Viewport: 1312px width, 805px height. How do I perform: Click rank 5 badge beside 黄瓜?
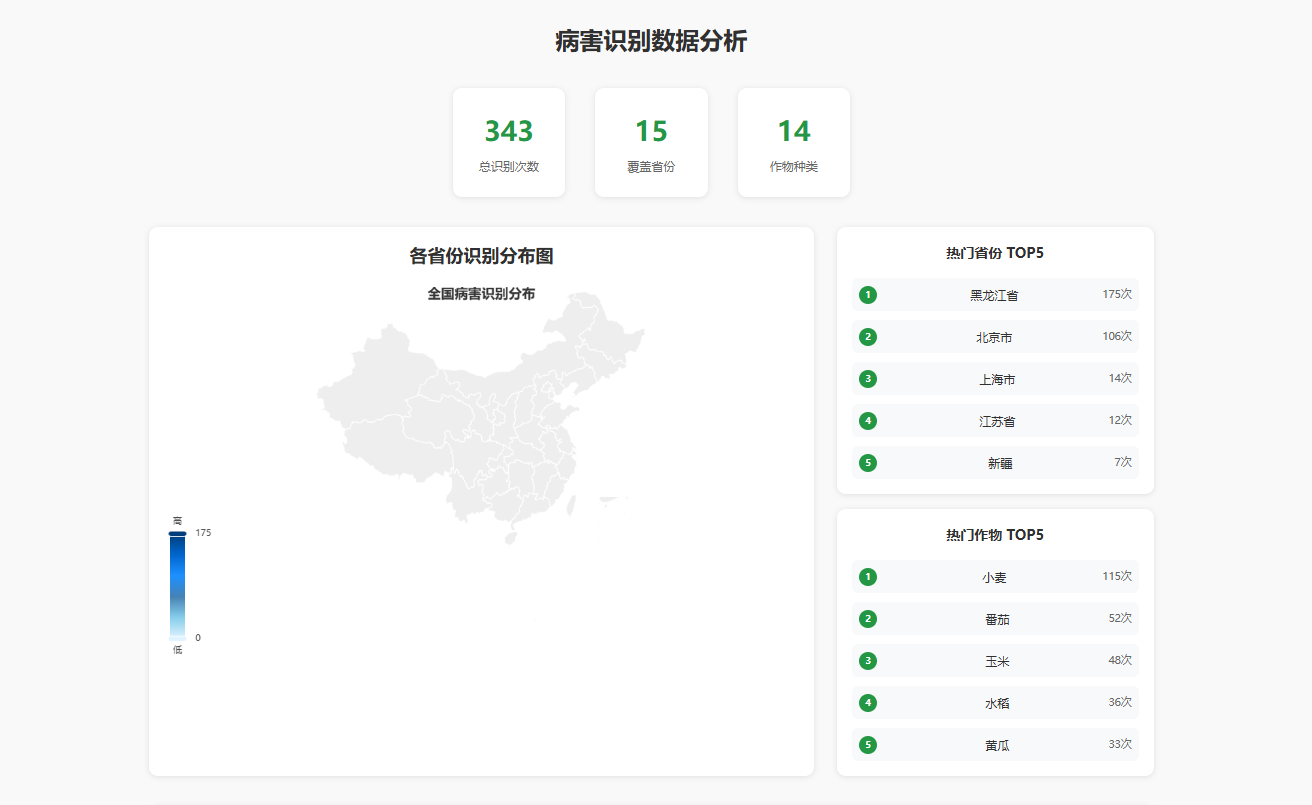(868, 745)
